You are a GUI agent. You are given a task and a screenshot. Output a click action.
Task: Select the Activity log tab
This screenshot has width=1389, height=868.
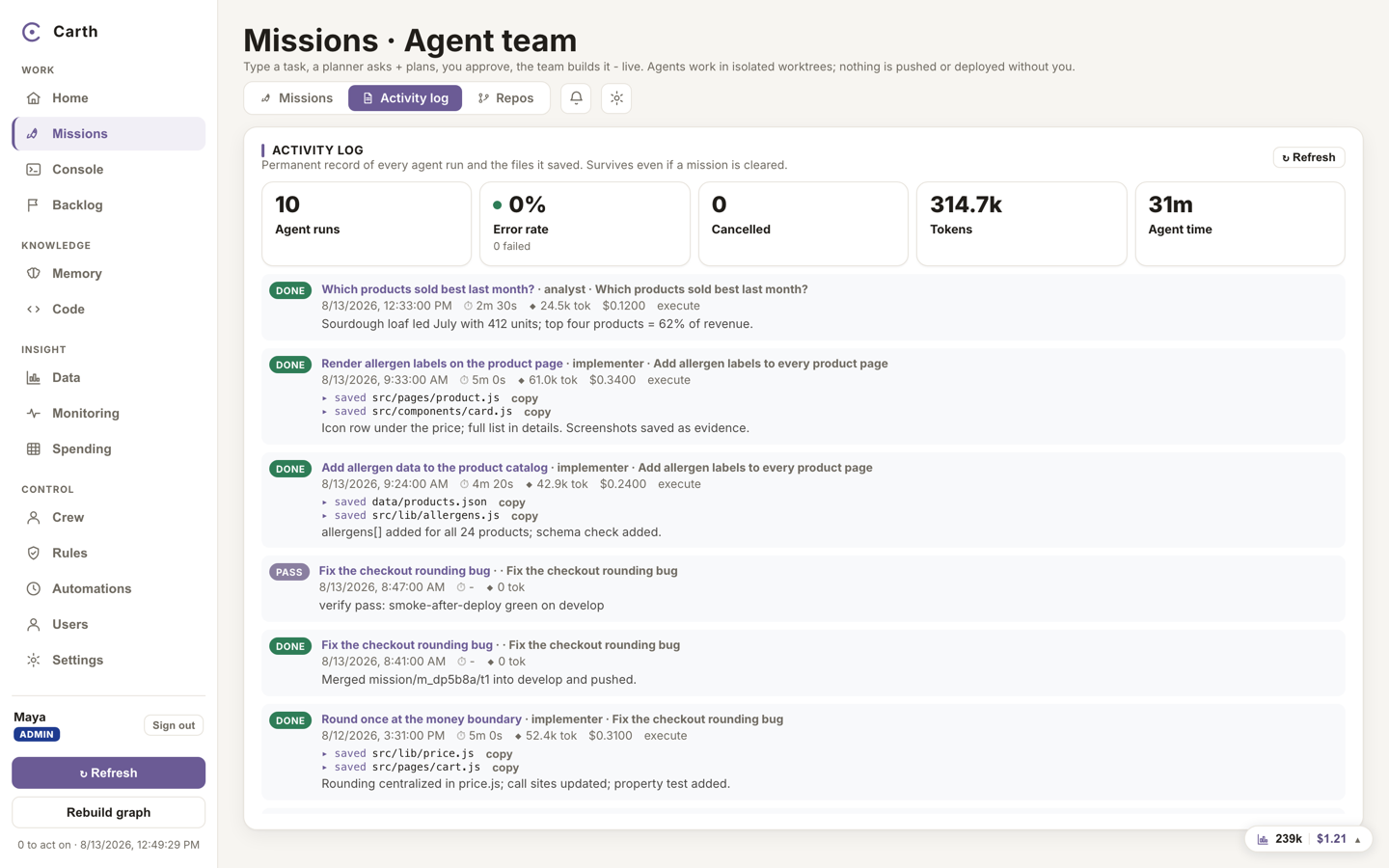(405, 98)
